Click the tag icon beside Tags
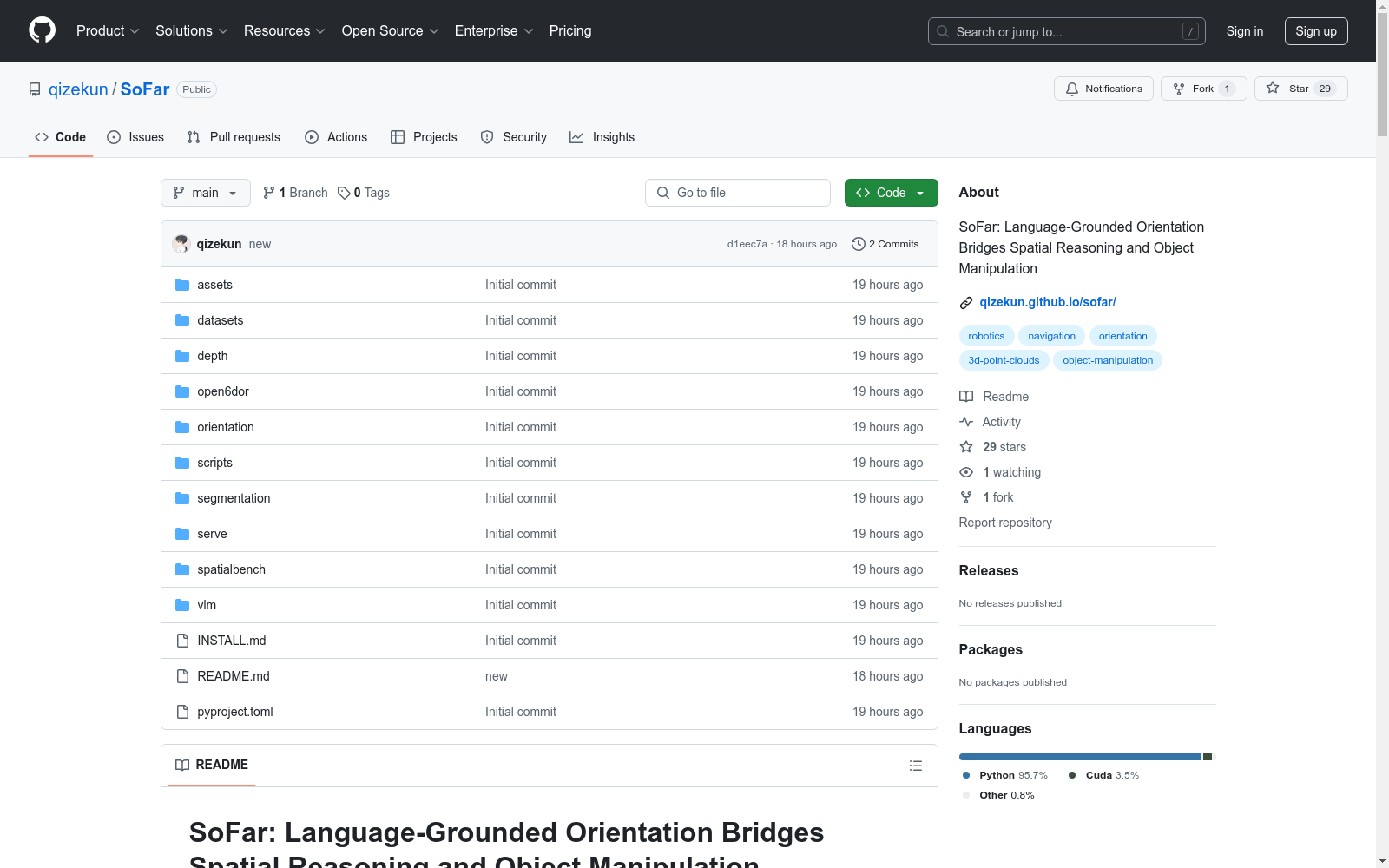This screenshot has height=868, width=1389. click(344, 193)
